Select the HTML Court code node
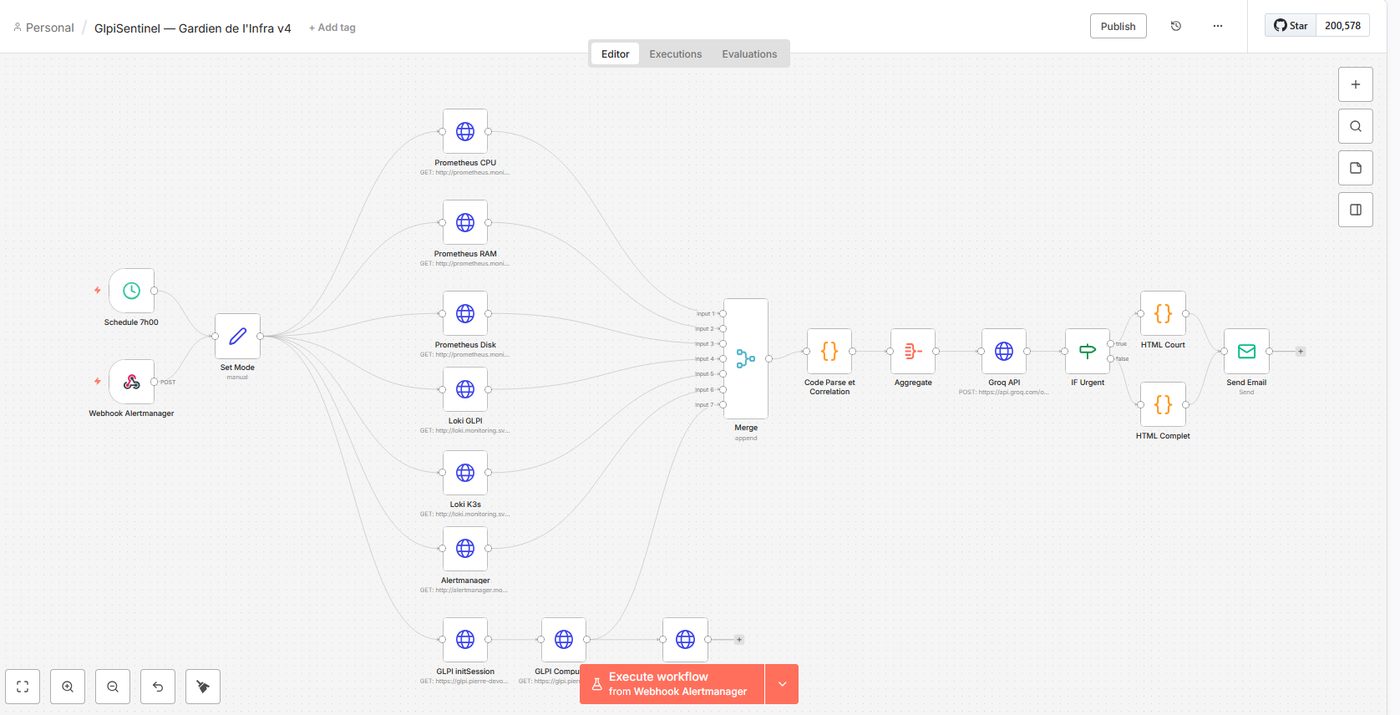 [x=1163, y=314]
